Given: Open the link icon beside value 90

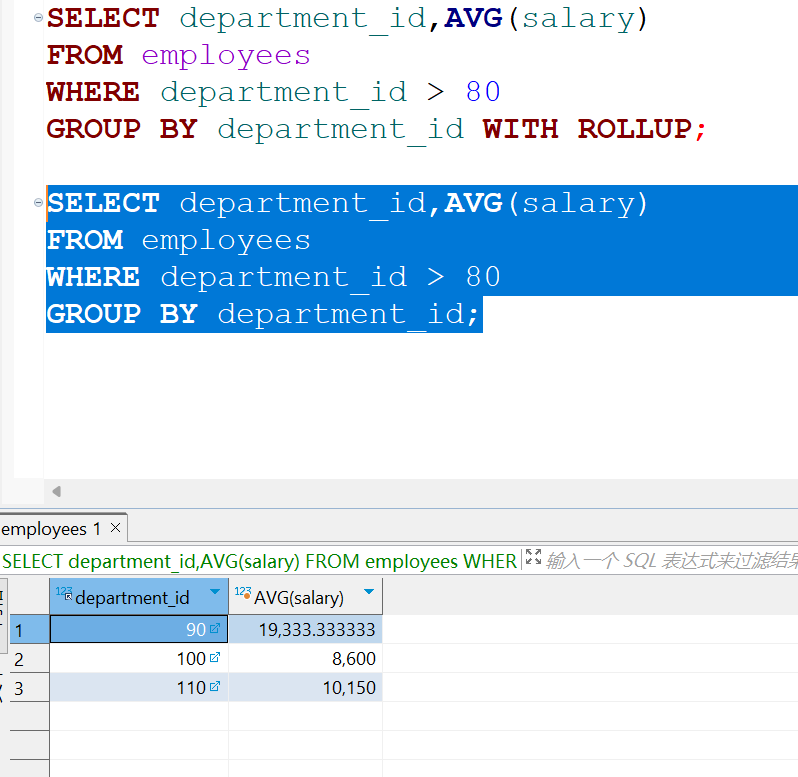Looking at the screenshot, I should tap(214, 629).
